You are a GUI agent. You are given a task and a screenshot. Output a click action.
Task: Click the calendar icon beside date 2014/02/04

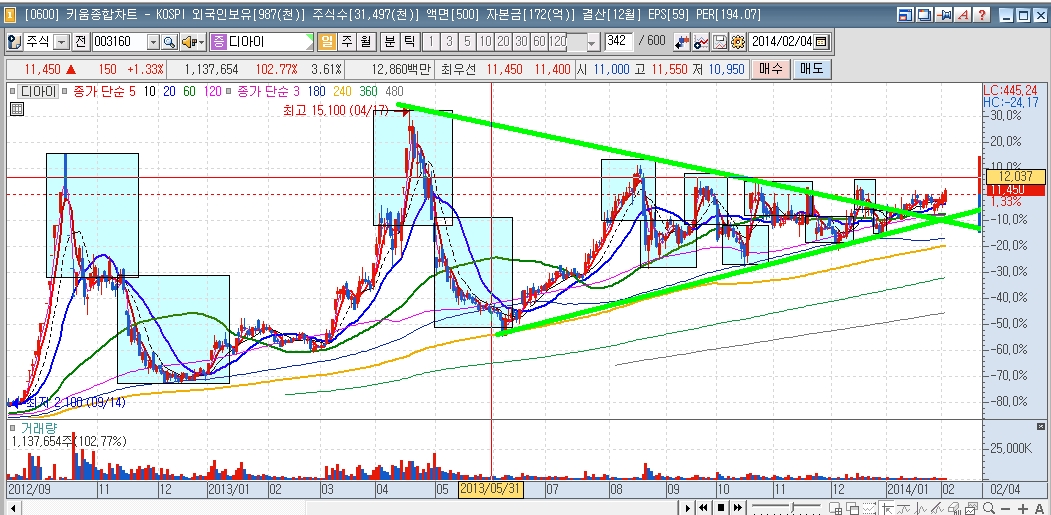(x=822, y=42)
